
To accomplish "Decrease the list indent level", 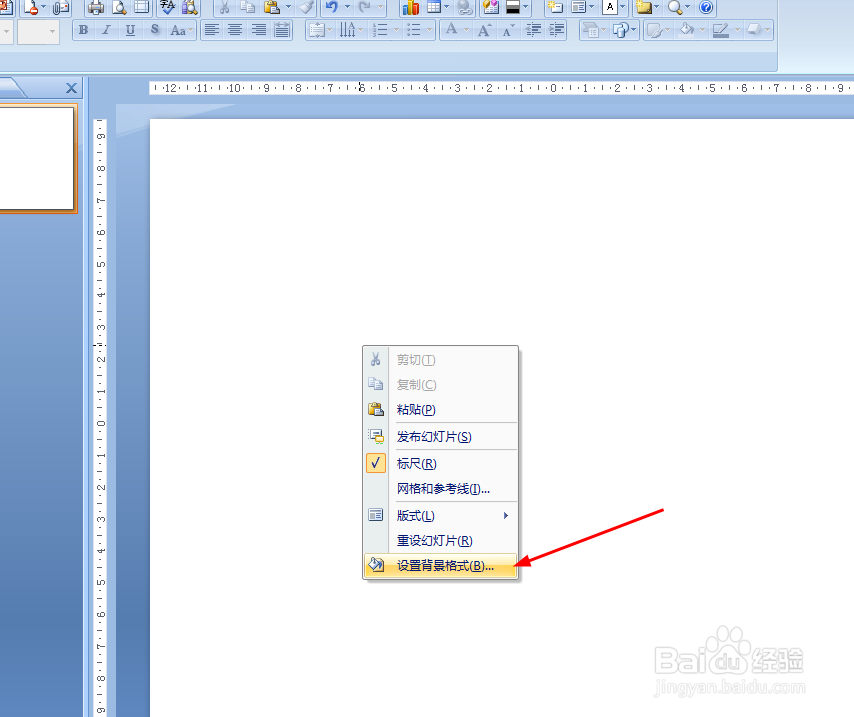I will pos(533,30).
